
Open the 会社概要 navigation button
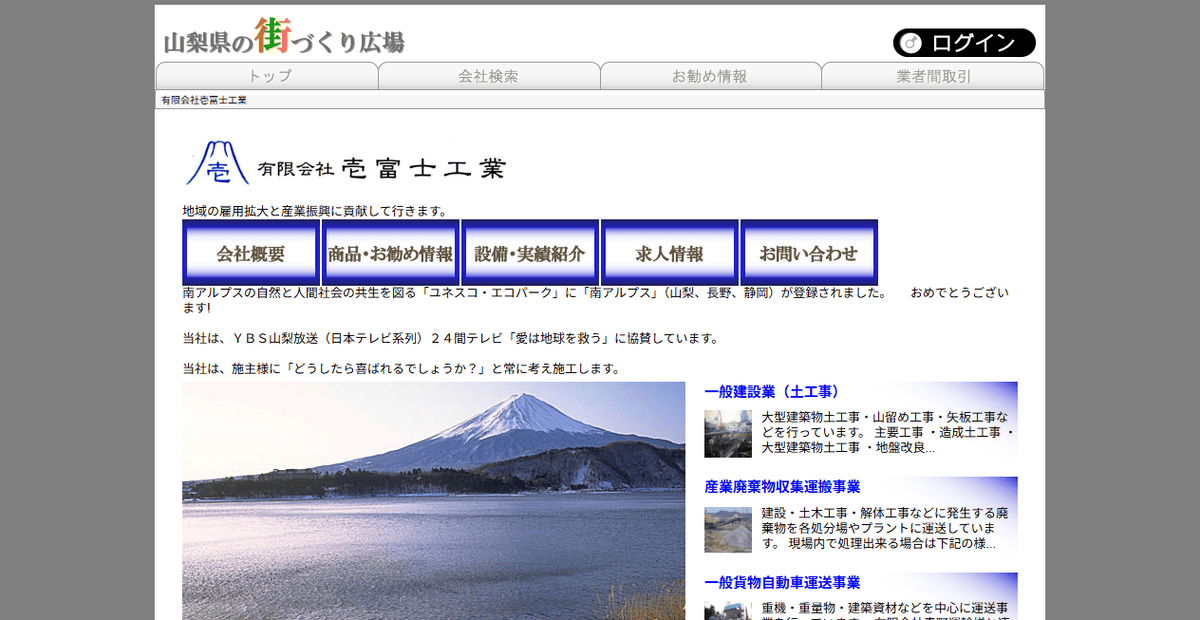click(250, 252)
